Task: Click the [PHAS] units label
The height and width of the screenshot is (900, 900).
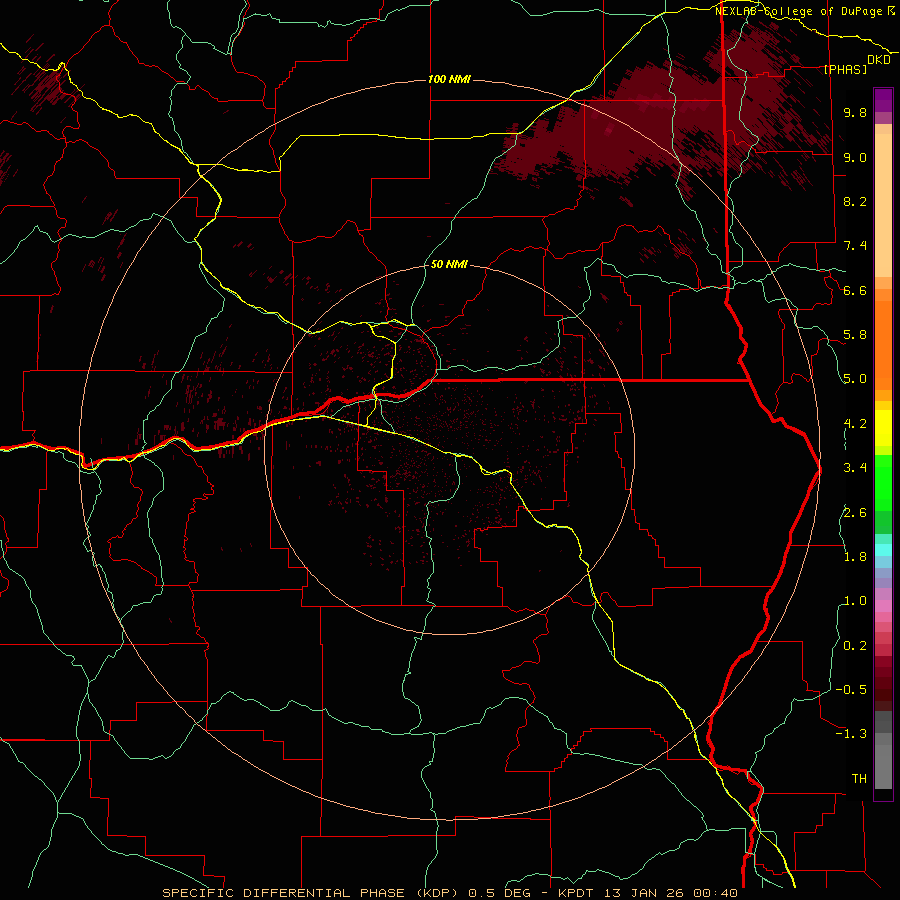Action: coord(845,69)
